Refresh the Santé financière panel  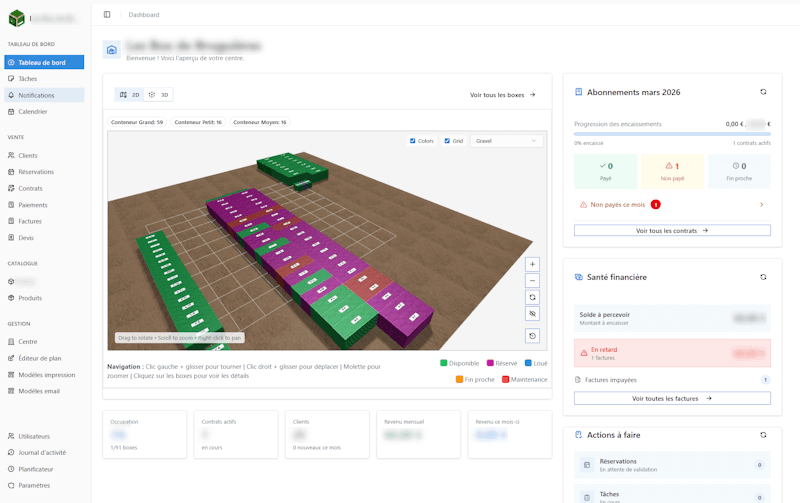[763, 277]
